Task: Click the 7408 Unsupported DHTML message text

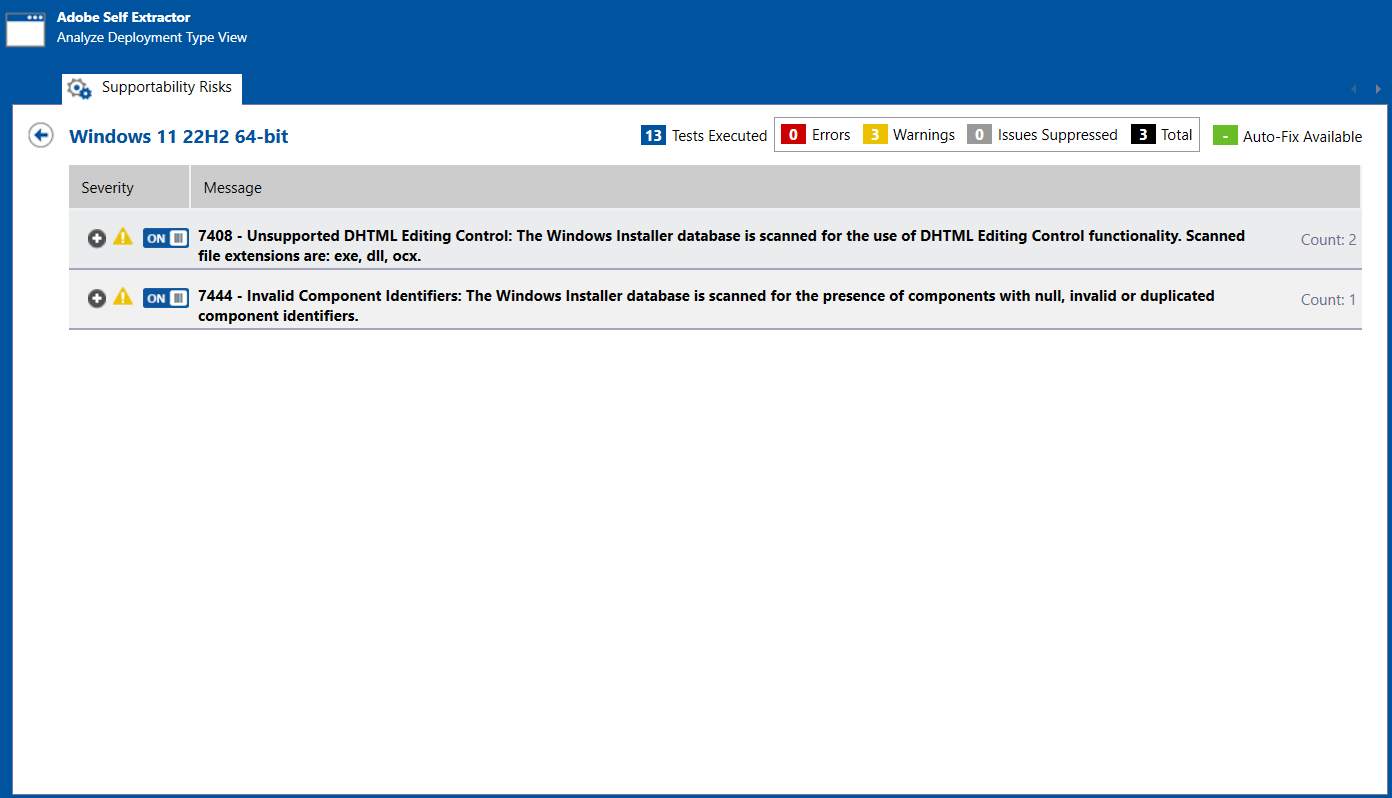Action: pos(721,246)
